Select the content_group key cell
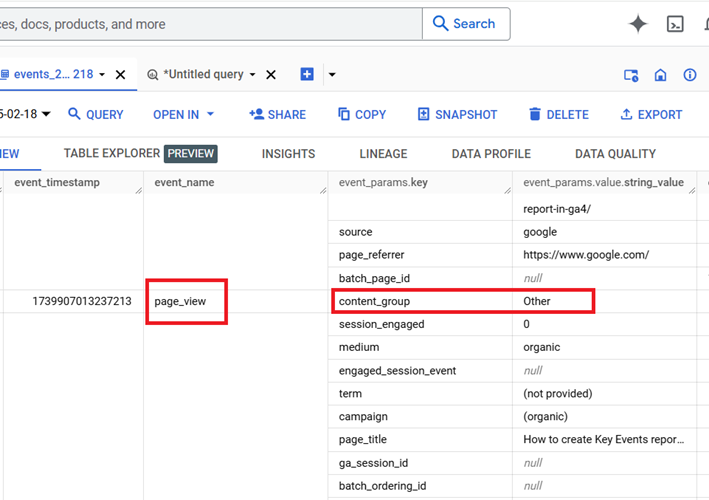The image size is (709, 500). pos(421,301)
